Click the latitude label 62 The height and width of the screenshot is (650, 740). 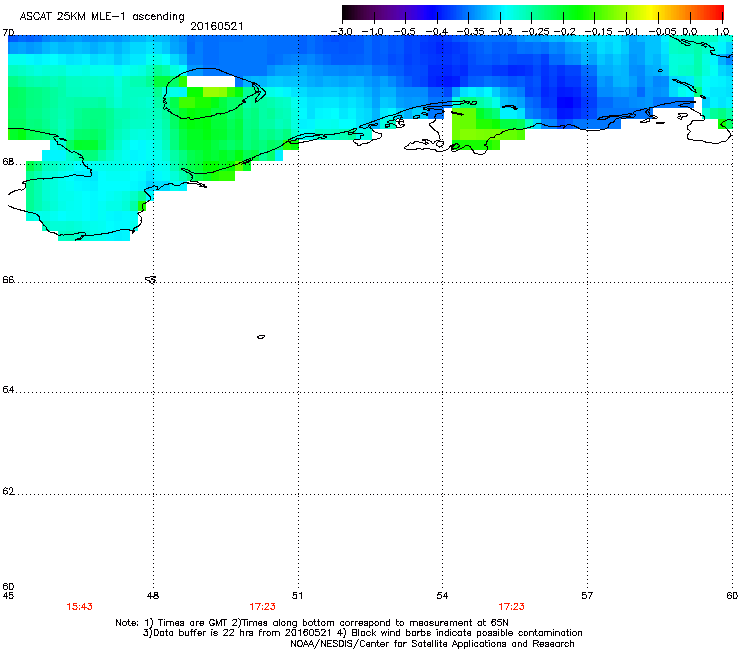click(x=8, y=492)
